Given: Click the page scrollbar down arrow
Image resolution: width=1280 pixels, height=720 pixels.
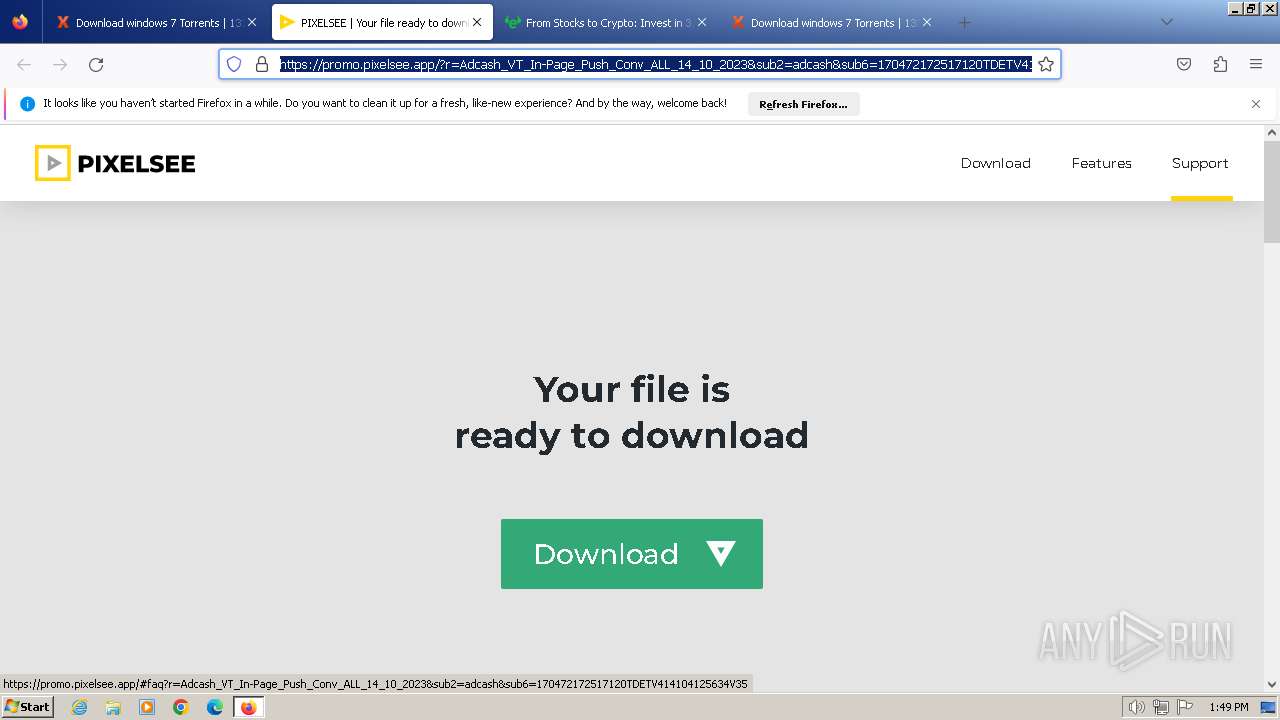Looking at the screenshot, I should click(x=1272, y=684).
